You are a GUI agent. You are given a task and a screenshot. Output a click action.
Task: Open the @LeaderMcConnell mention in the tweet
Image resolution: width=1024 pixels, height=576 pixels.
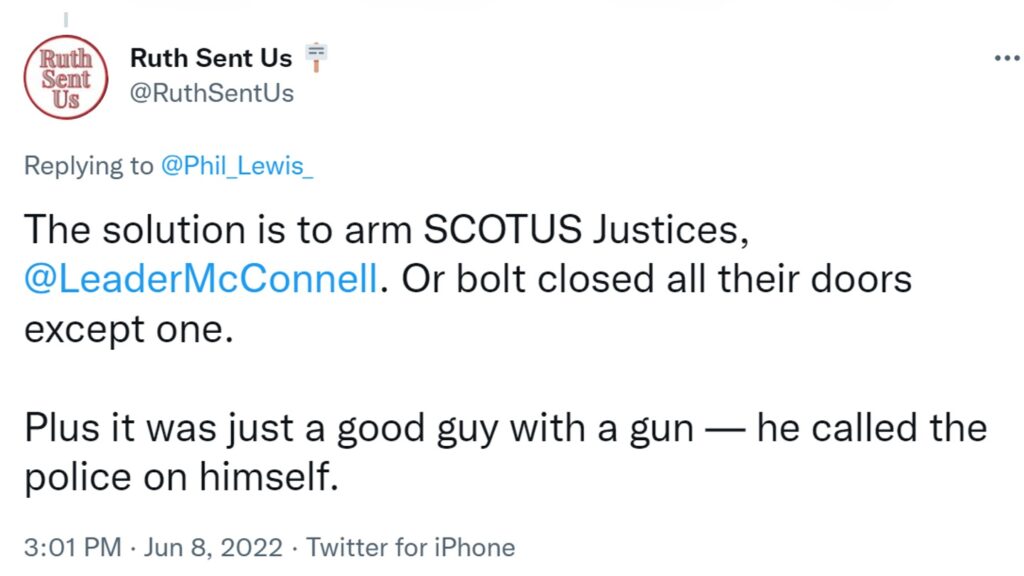click(x=201, y=280)
